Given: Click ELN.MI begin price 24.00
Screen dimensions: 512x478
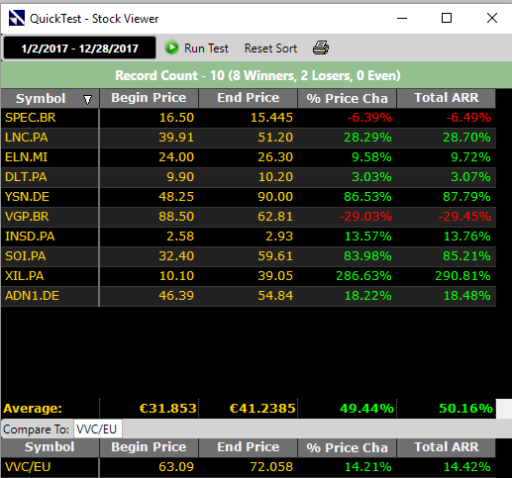Looking at the screenshot, I should click(176, 157).
